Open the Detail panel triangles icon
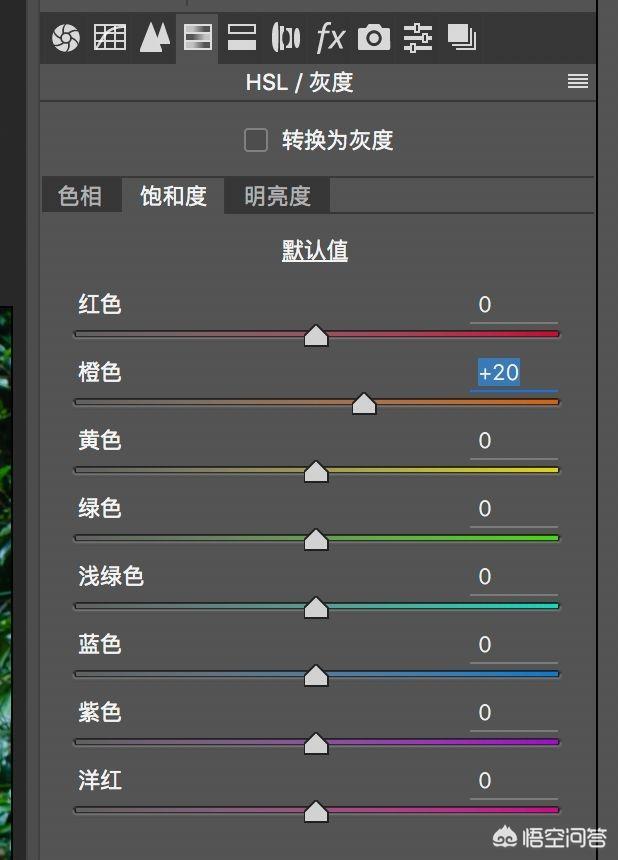Screen dimensions: 618x860 click(154, 38)
